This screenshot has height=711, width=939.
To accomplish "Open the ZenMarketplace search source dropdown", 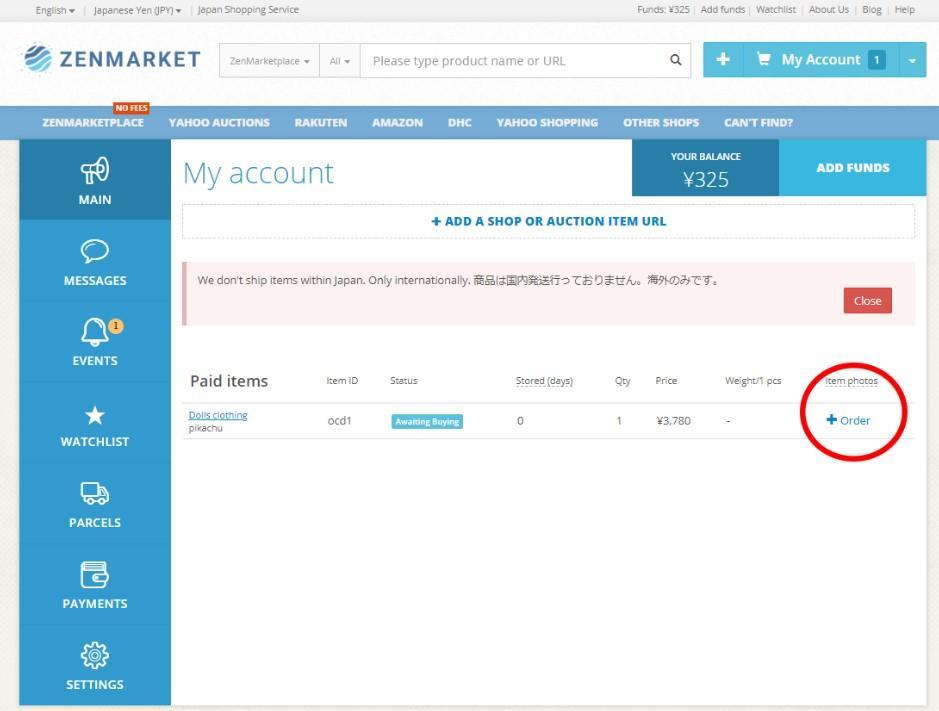I will click(x=269, y=60).
